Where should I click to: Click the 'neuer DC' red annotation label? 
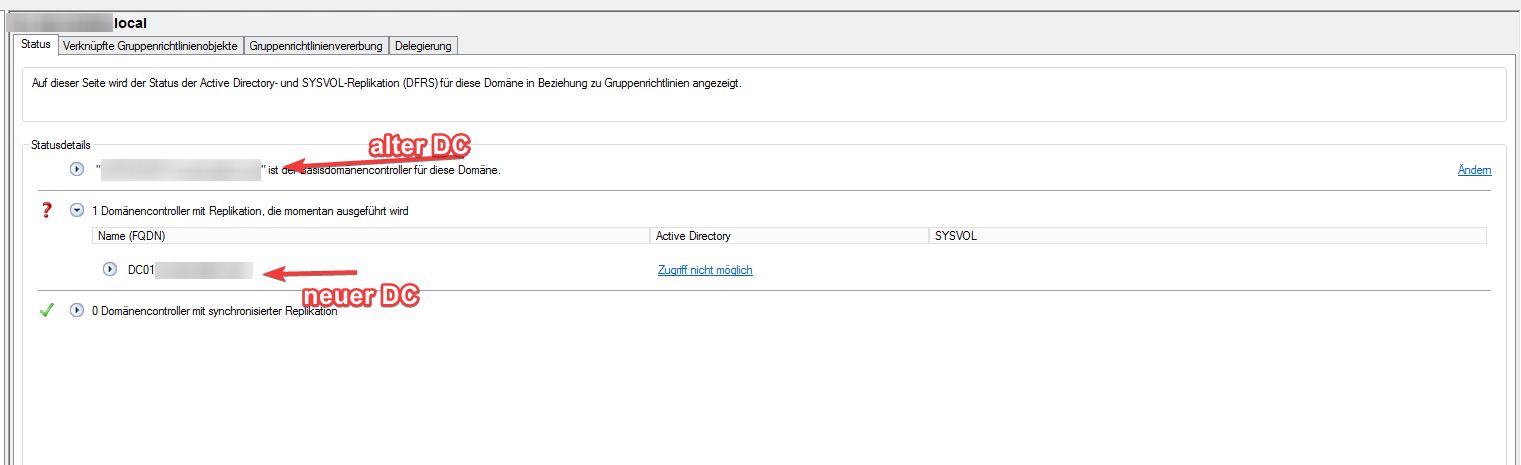(359, 296)
